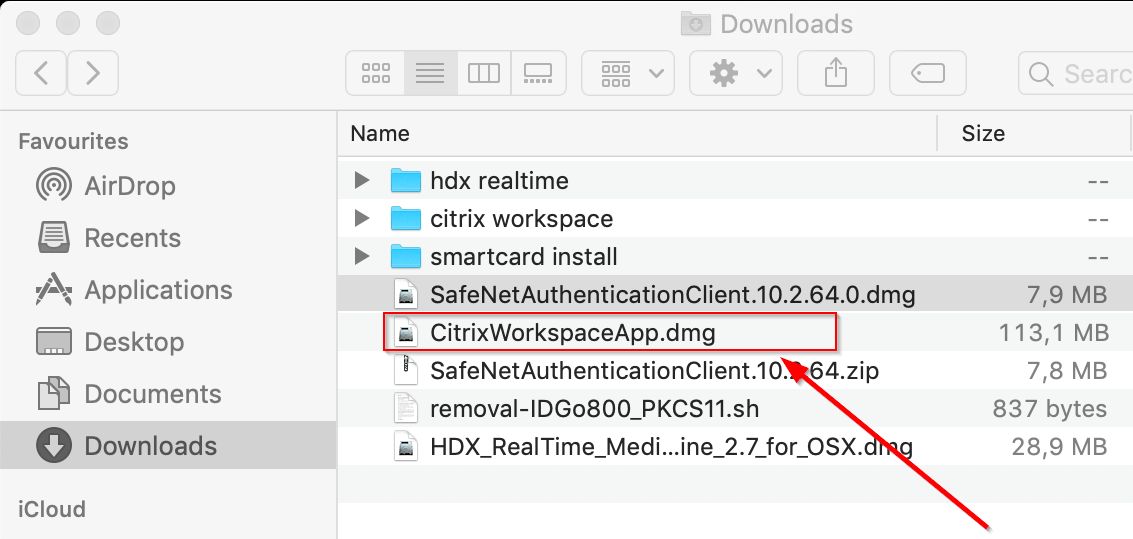This screenshot has width=1133, height=539.
Task: Select Downloads in the sidebar
Action: (168, 446)
